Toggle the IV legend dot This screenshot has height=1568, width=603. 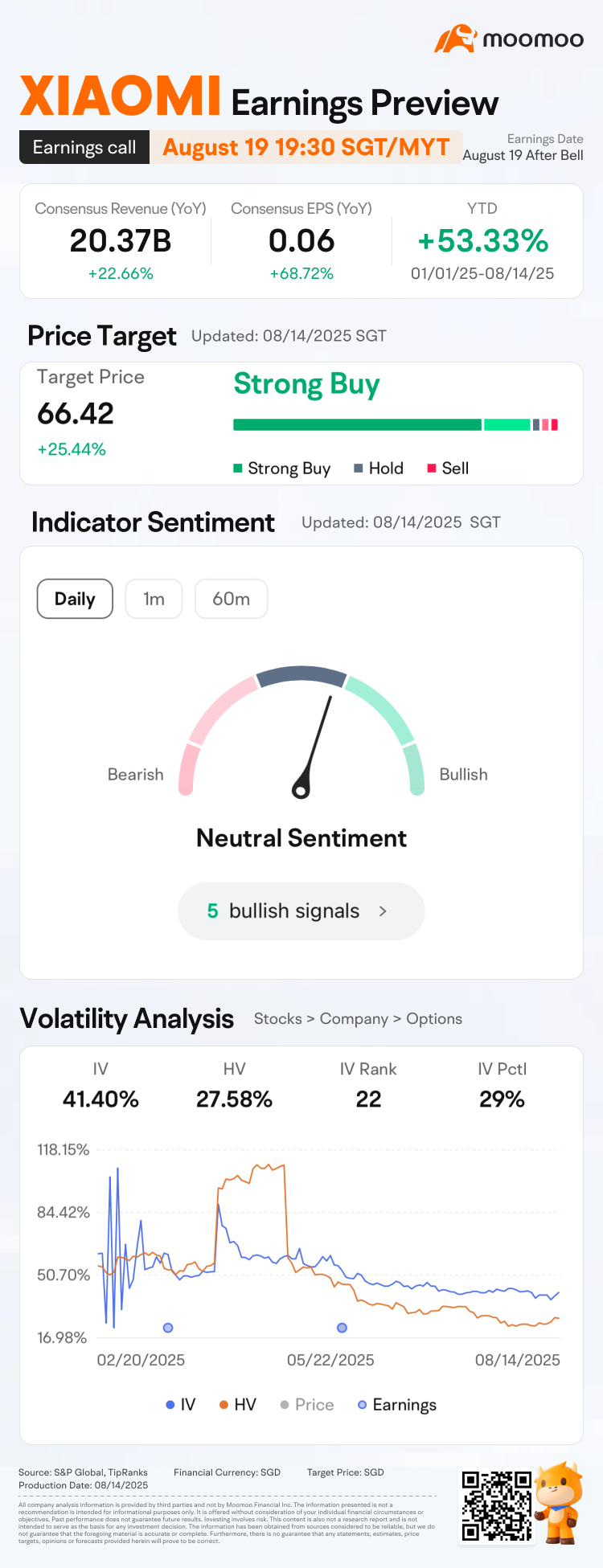(170, 1405)
